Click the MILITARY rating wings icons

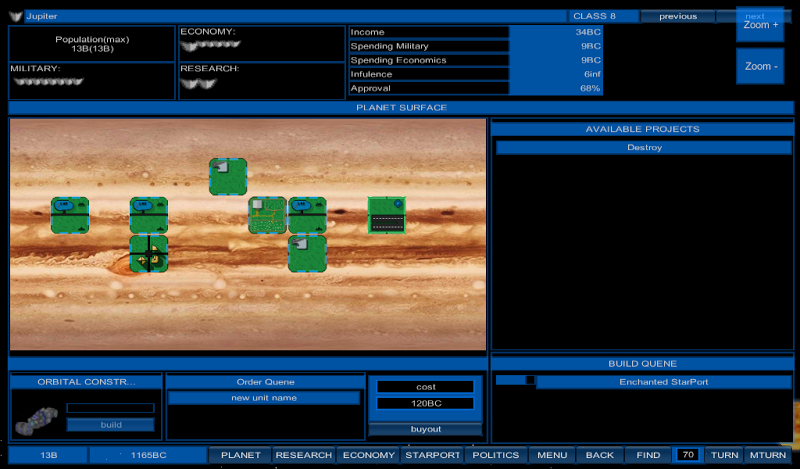(x=48, y=81)
